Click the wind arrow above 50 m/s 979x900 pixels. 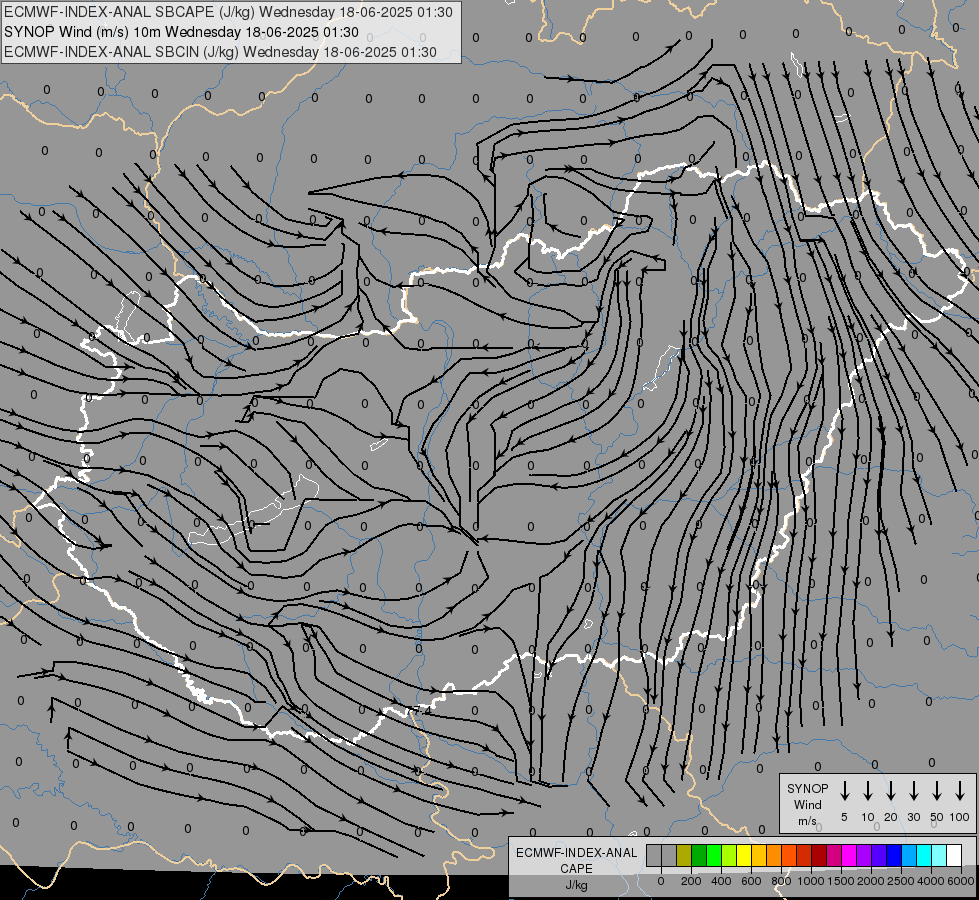(937, 791)
